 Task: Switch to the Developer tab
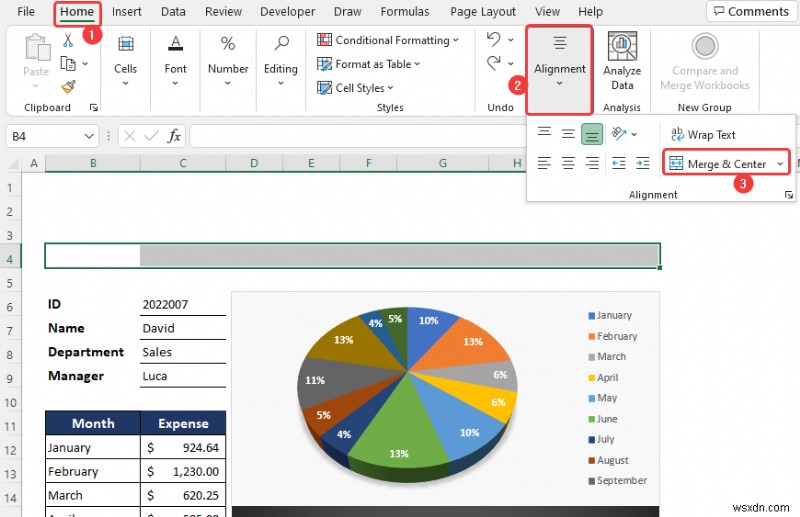tap(287, 11)
